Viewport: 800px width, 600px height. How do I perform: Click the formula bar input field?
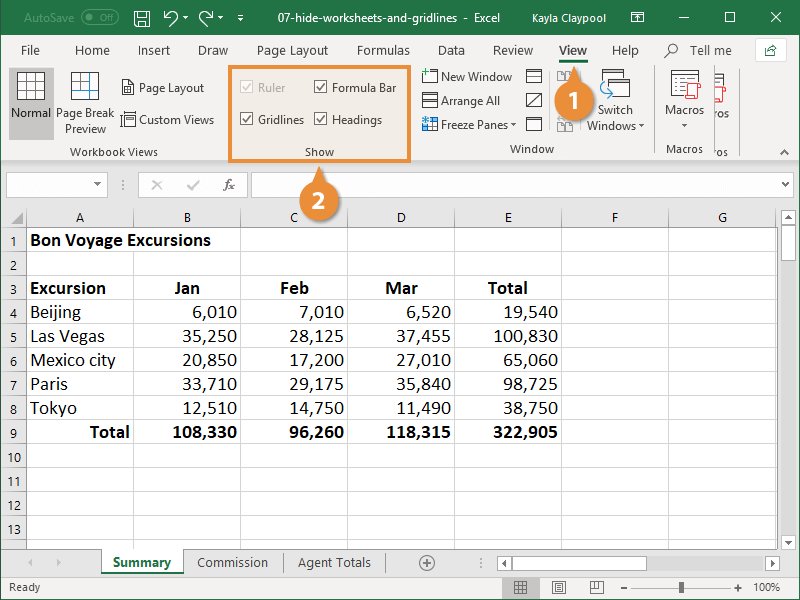point(515,185)
